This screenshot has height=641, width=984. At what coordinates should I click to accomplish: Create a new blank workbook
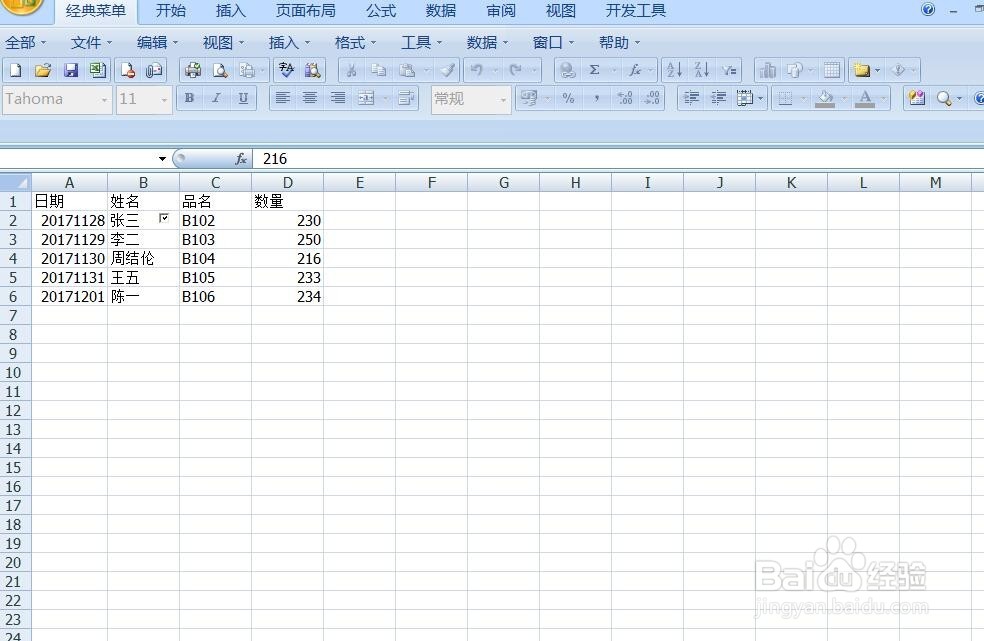(x=14, y=70)
